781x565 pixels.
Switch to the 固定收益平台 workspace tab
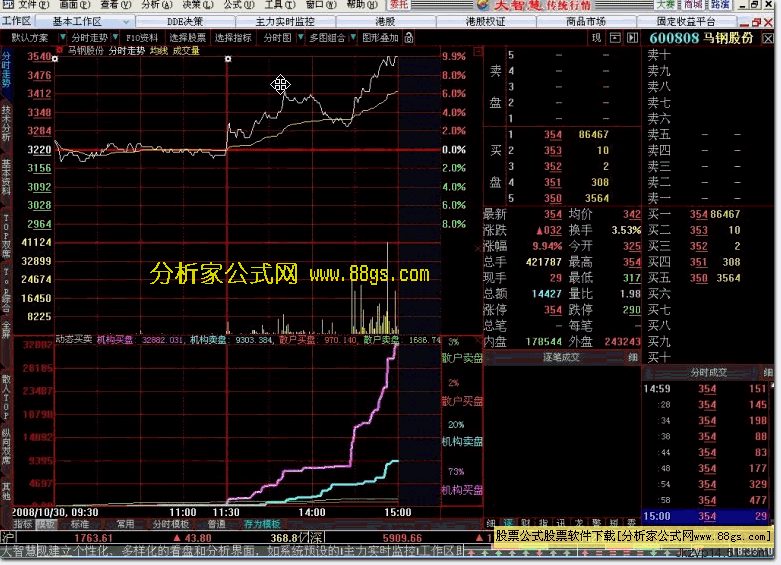click(685, 22)
